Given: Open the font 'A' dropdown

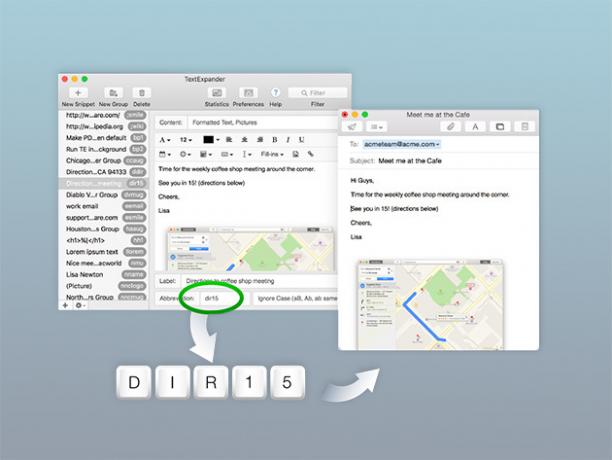Looking at the screenshot, I should tap(165, 140).
